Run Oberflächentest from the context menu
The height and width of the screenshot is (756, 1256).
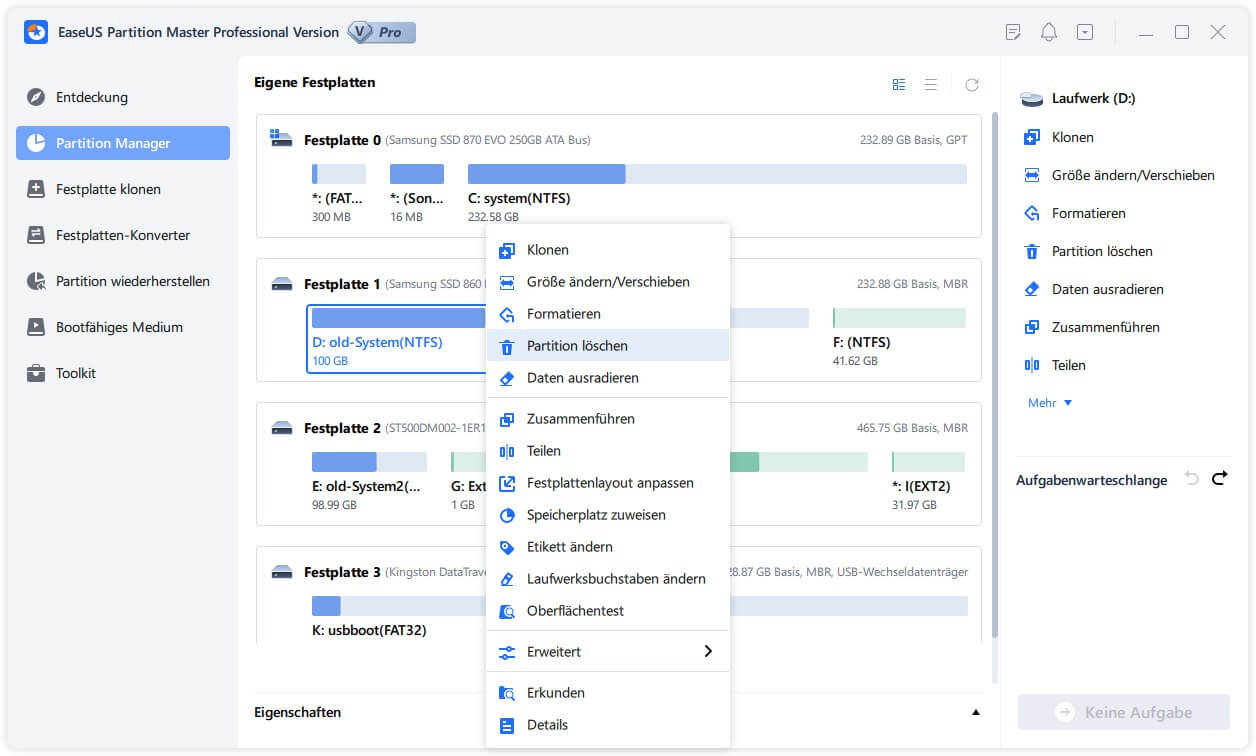point(608,611)
